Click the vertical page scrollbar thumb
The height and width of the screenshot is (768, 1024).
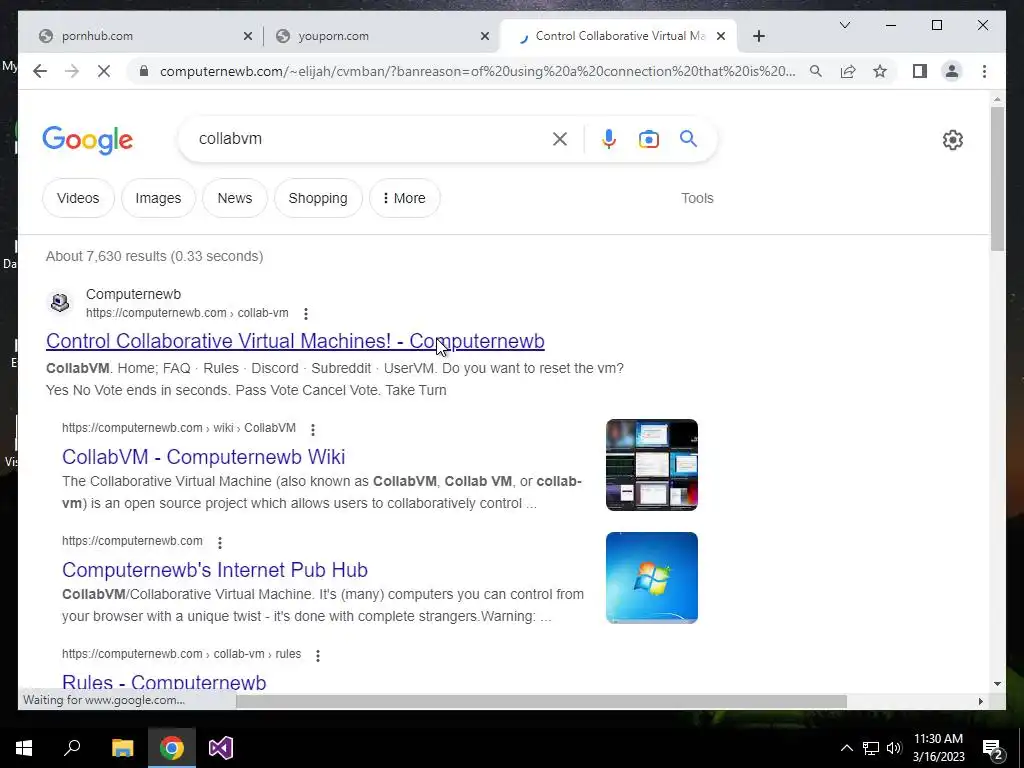997,179
